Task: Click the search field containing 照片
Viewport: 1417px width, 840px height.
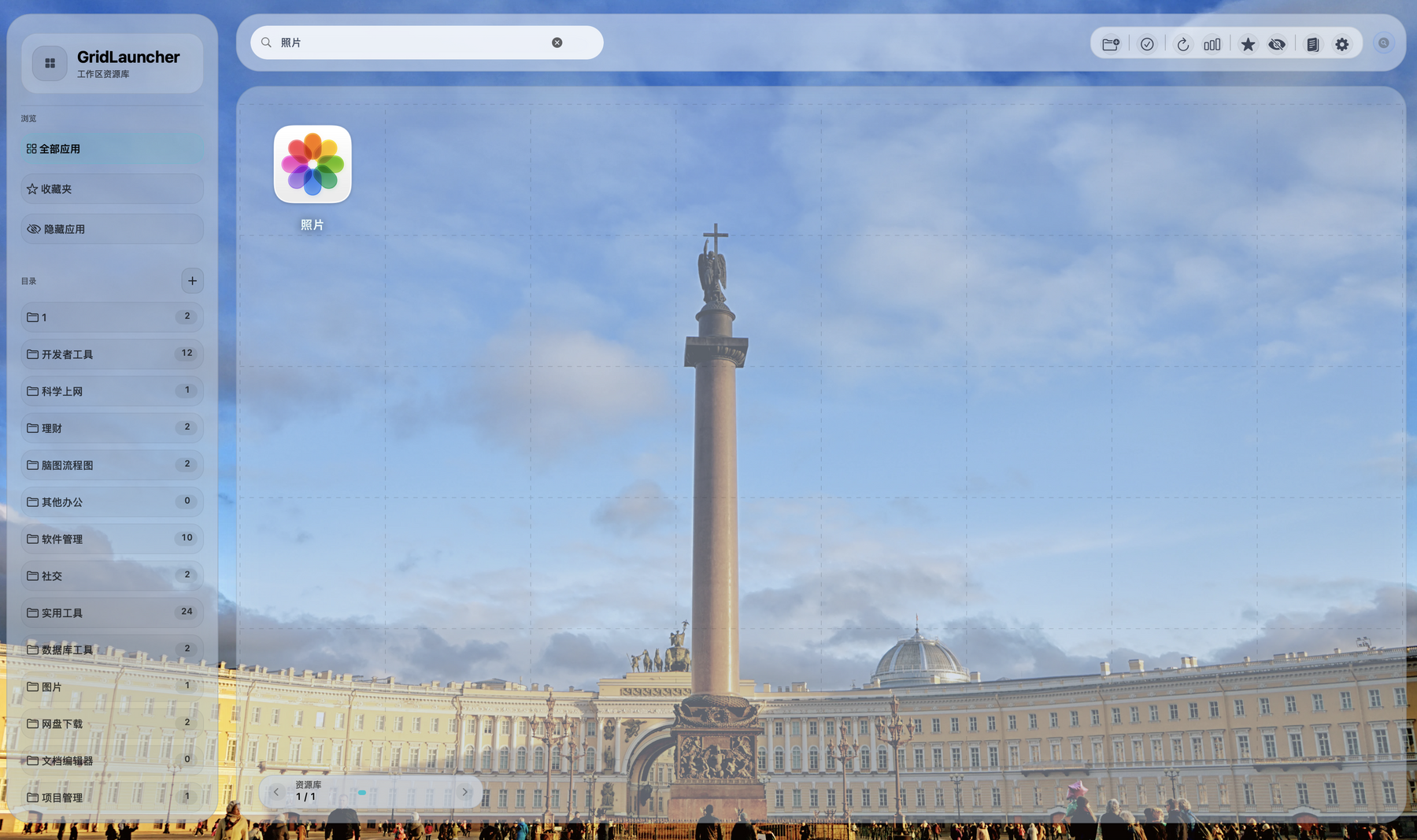Action: coord(427,43)
